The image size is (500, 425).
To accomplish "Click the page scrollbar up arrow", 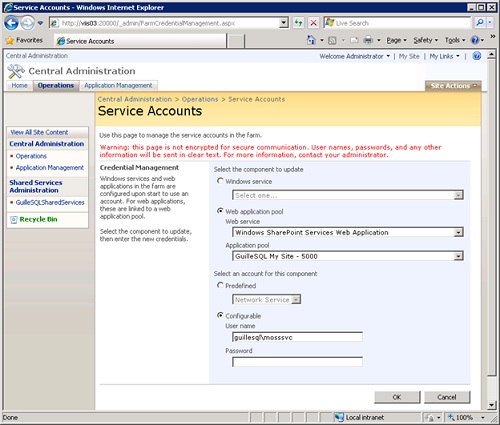I will point(491,55).
